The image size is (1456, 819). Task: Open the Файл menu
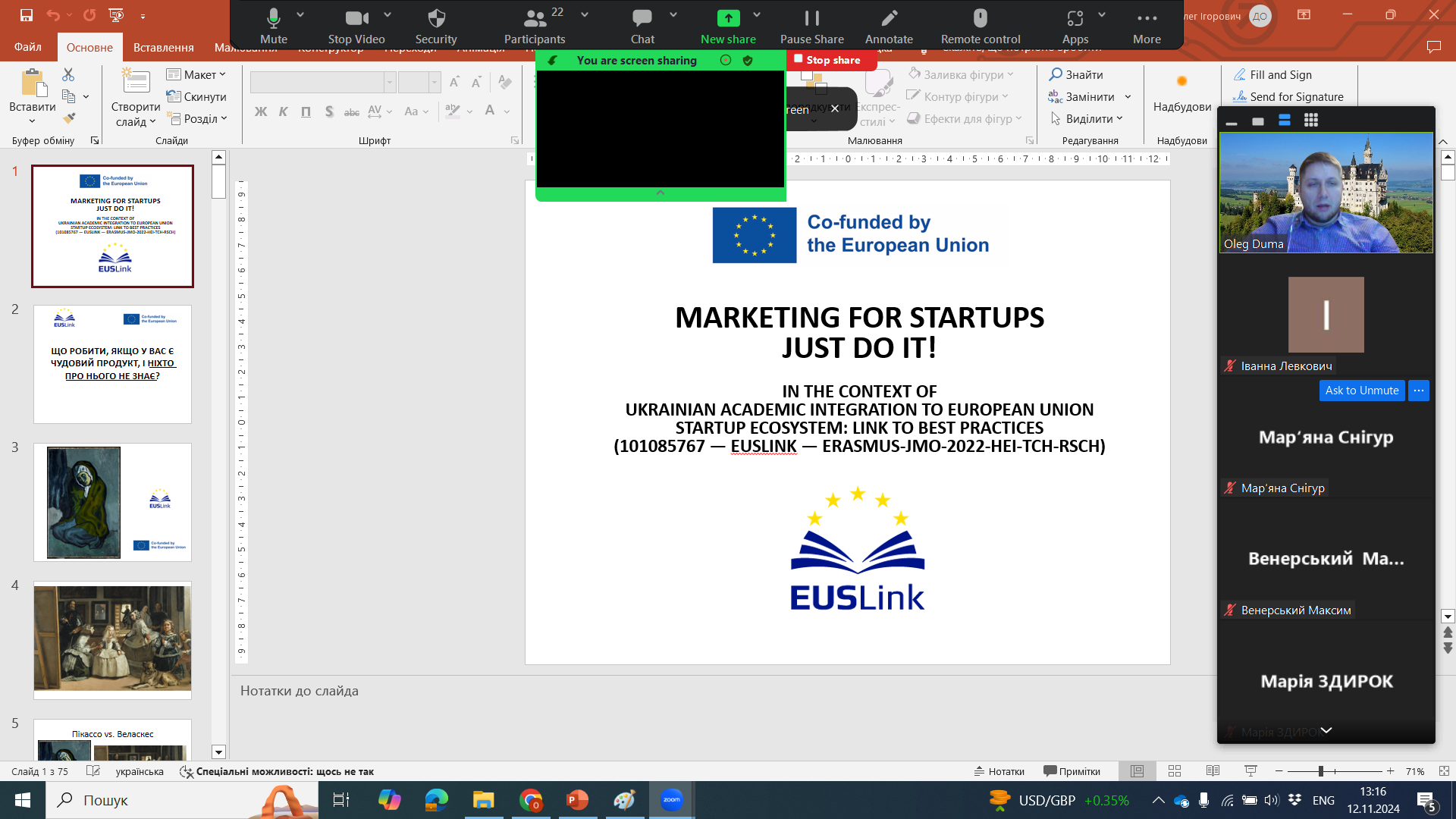(27, 47)
